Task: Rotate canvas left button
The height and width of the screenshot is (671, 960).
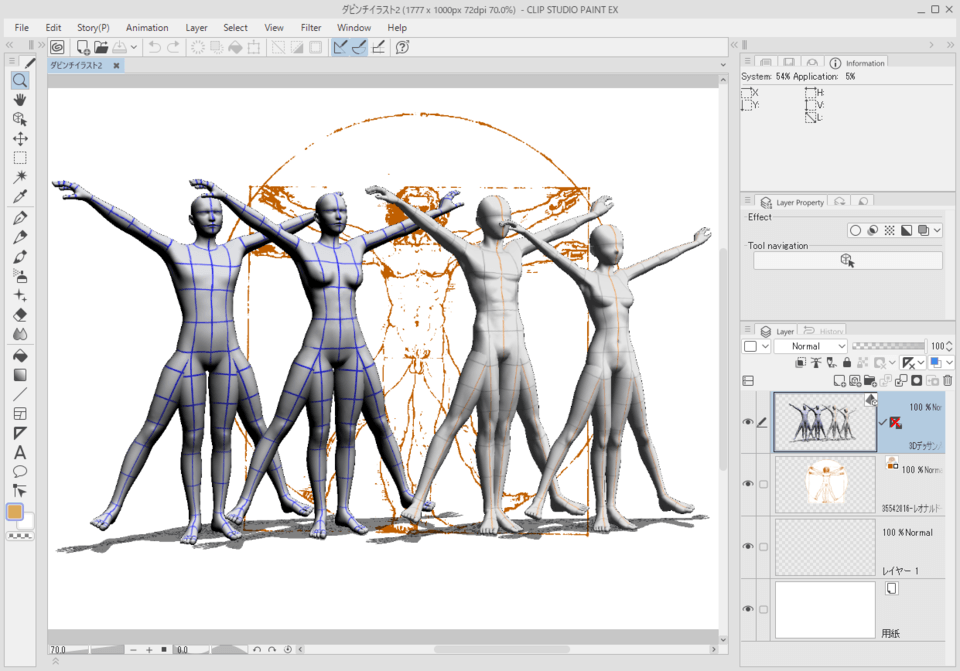Action: pyautogui.click(x=257, y=650)
